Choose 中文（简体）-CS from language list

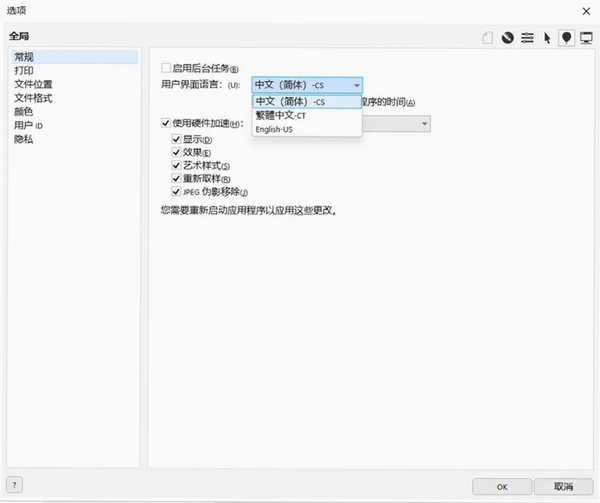(307, 102)
